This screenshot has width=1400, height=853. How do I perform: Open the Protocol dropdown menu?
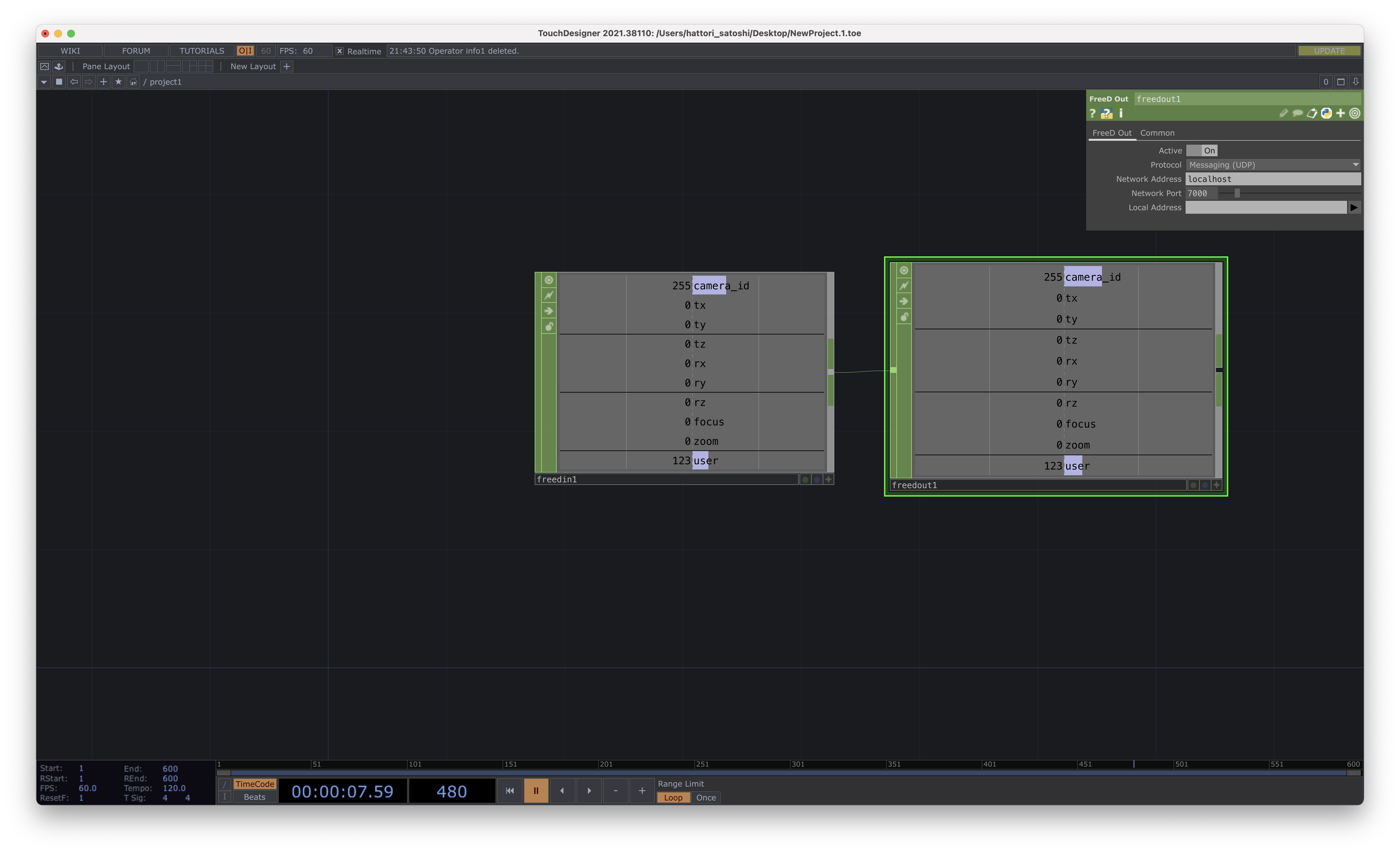coord(1273,165)
